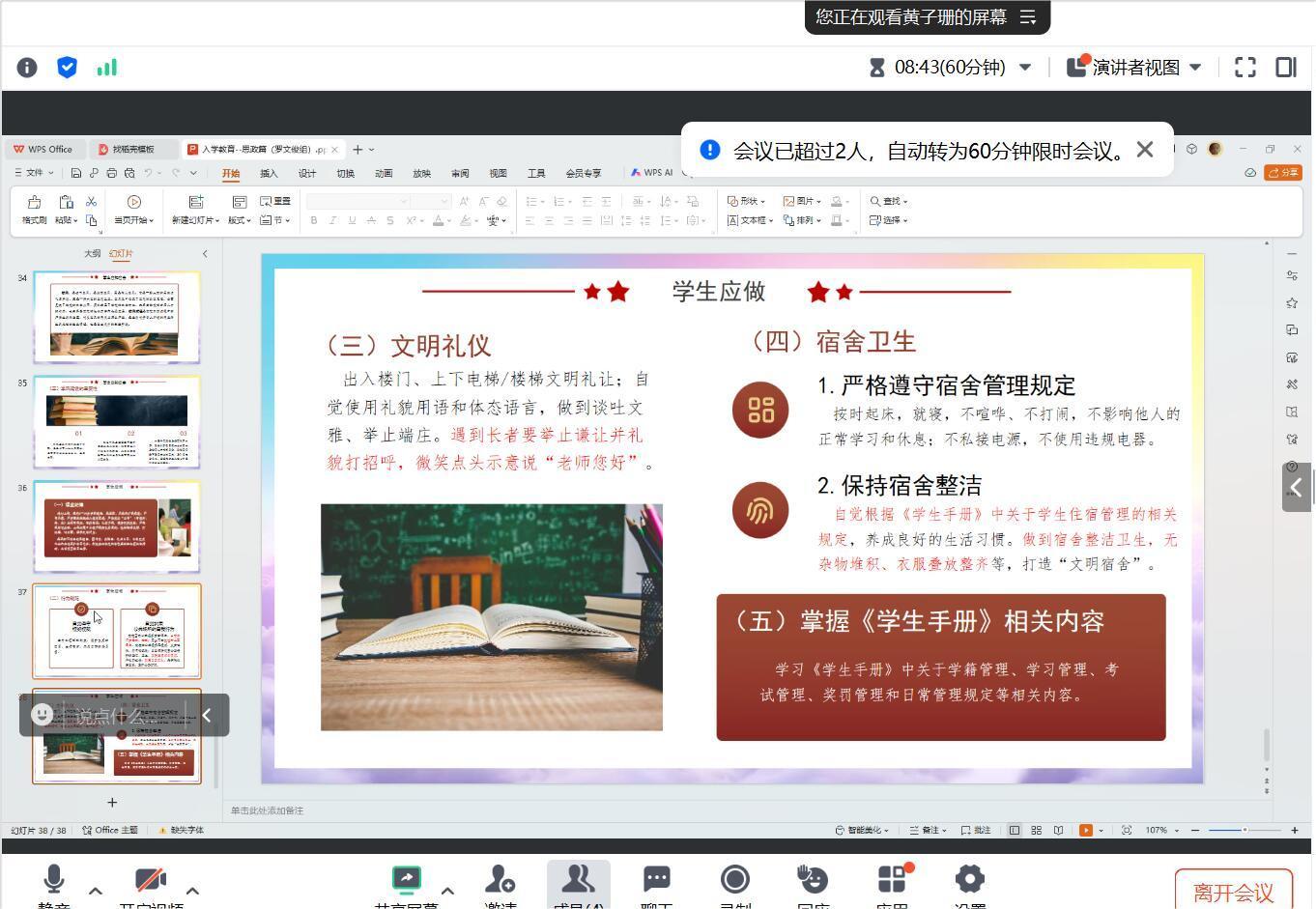Click the record meeting icon

point(735,880)
